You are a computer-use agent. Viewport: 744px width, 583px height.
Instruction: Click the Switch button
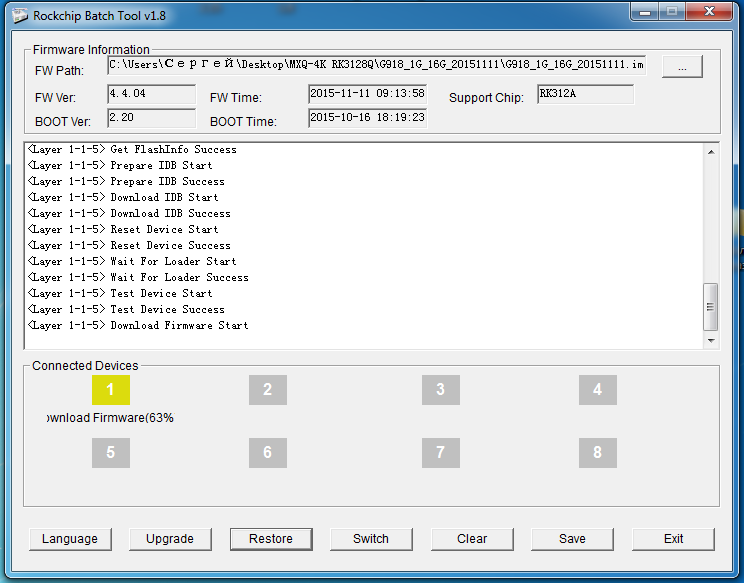pos(371,539)
